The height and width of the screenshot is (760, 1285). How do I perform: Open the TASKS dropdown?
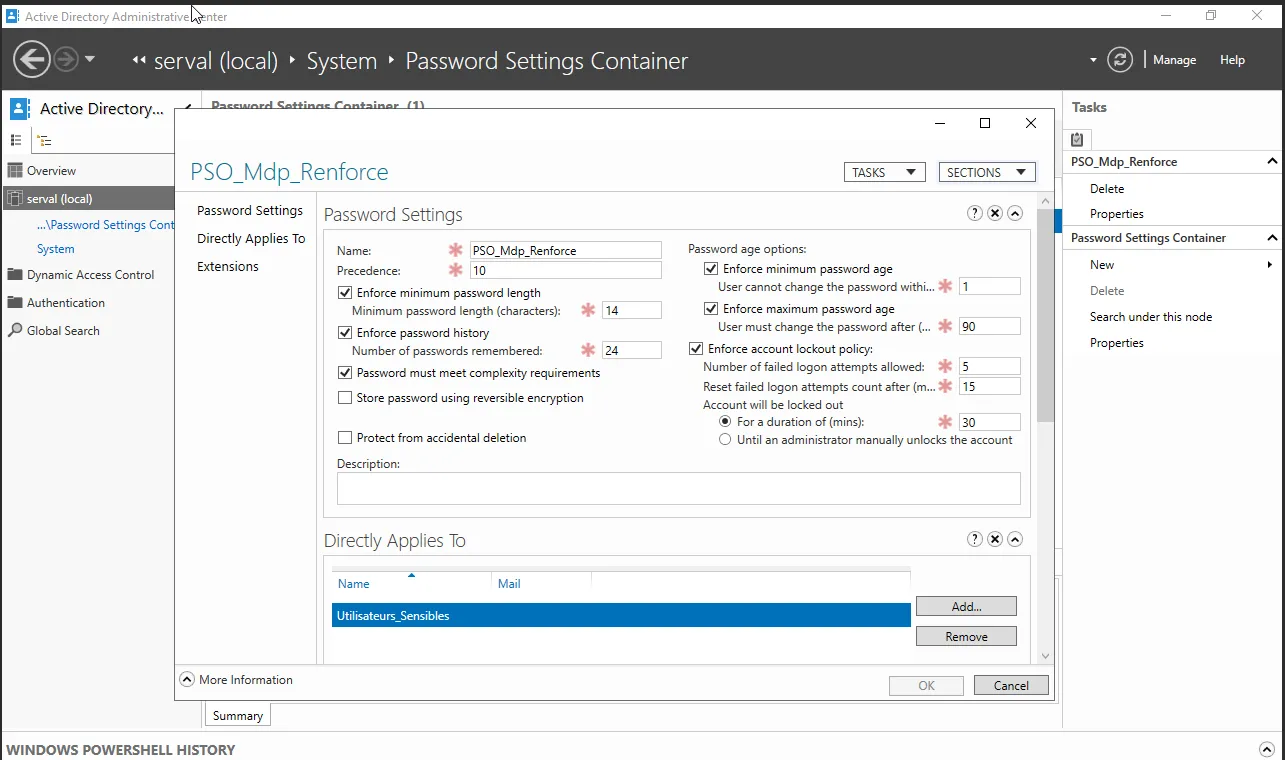pos(884,172)
